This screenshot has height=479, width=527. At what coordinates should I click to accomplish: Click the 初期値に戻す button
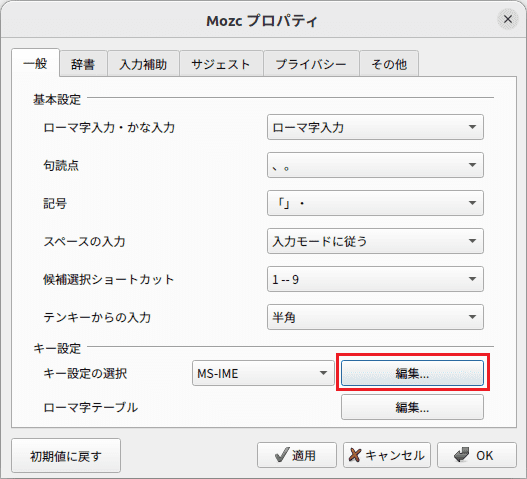pyautogui.click(x=66, y=456)
